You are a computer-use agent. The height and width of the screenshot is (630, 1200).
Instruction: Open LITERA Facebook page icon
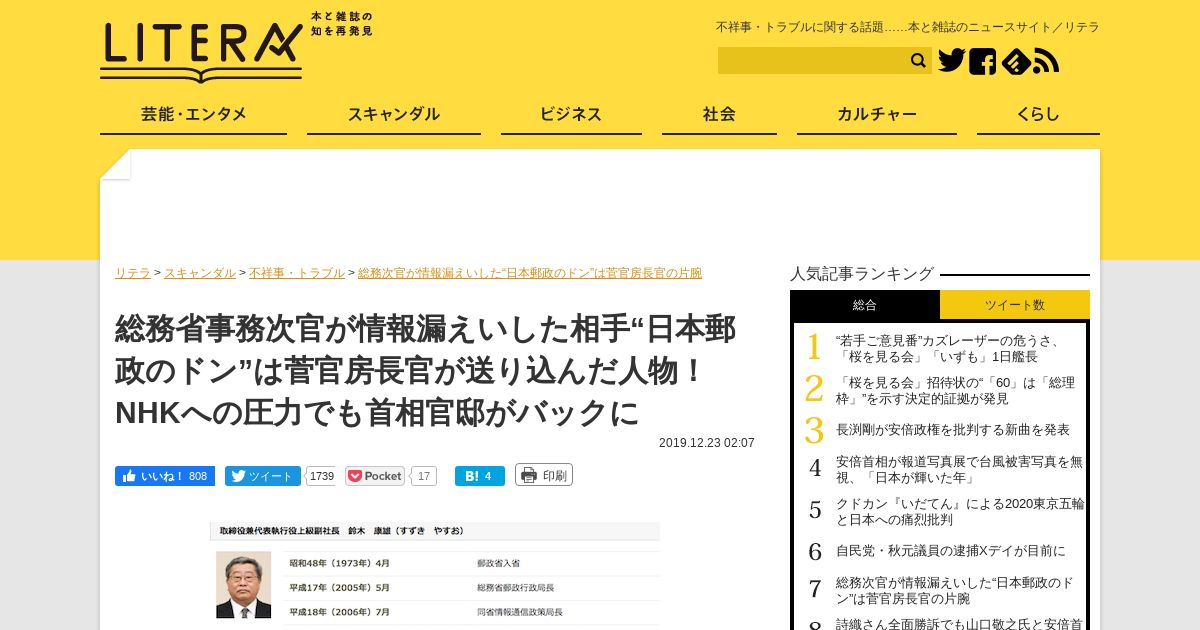click(982, 61)
